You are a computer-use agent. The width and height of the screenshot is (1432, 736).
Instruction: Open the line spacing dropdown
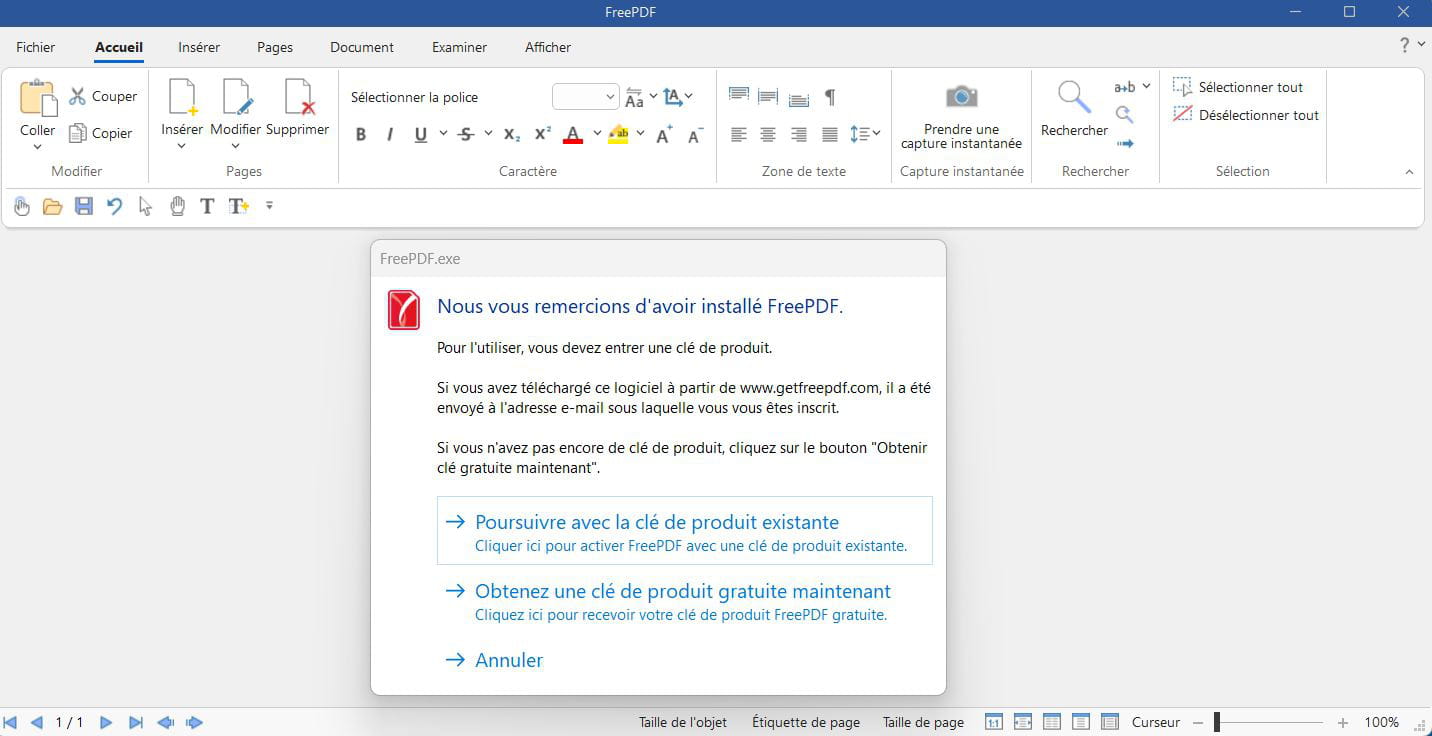coord(865,134)
